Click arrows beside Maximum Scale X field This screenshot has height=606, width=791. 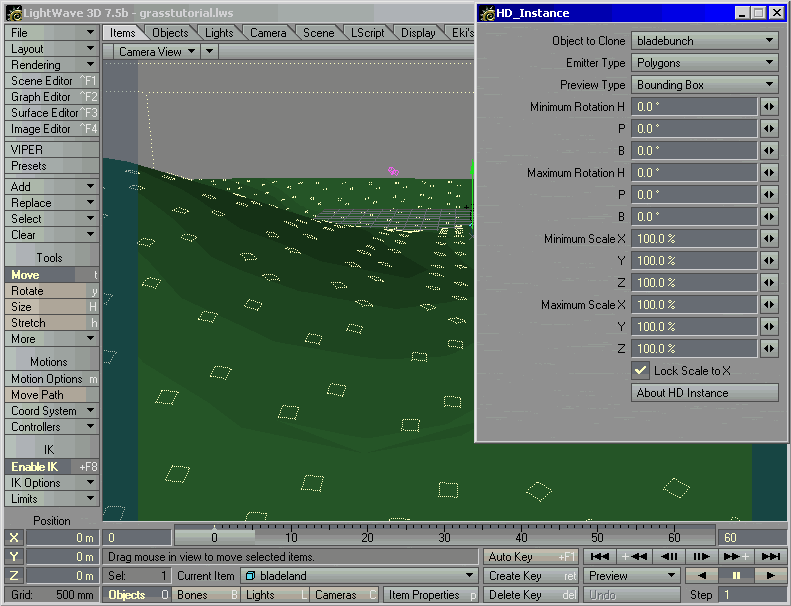[x=769, y=304]
